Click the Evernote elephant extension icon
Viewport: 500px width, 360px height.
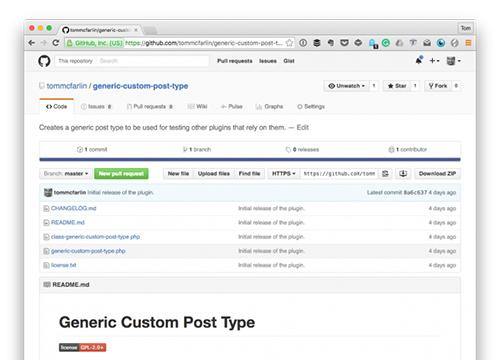pyautogui.click(x=331, y=43)
